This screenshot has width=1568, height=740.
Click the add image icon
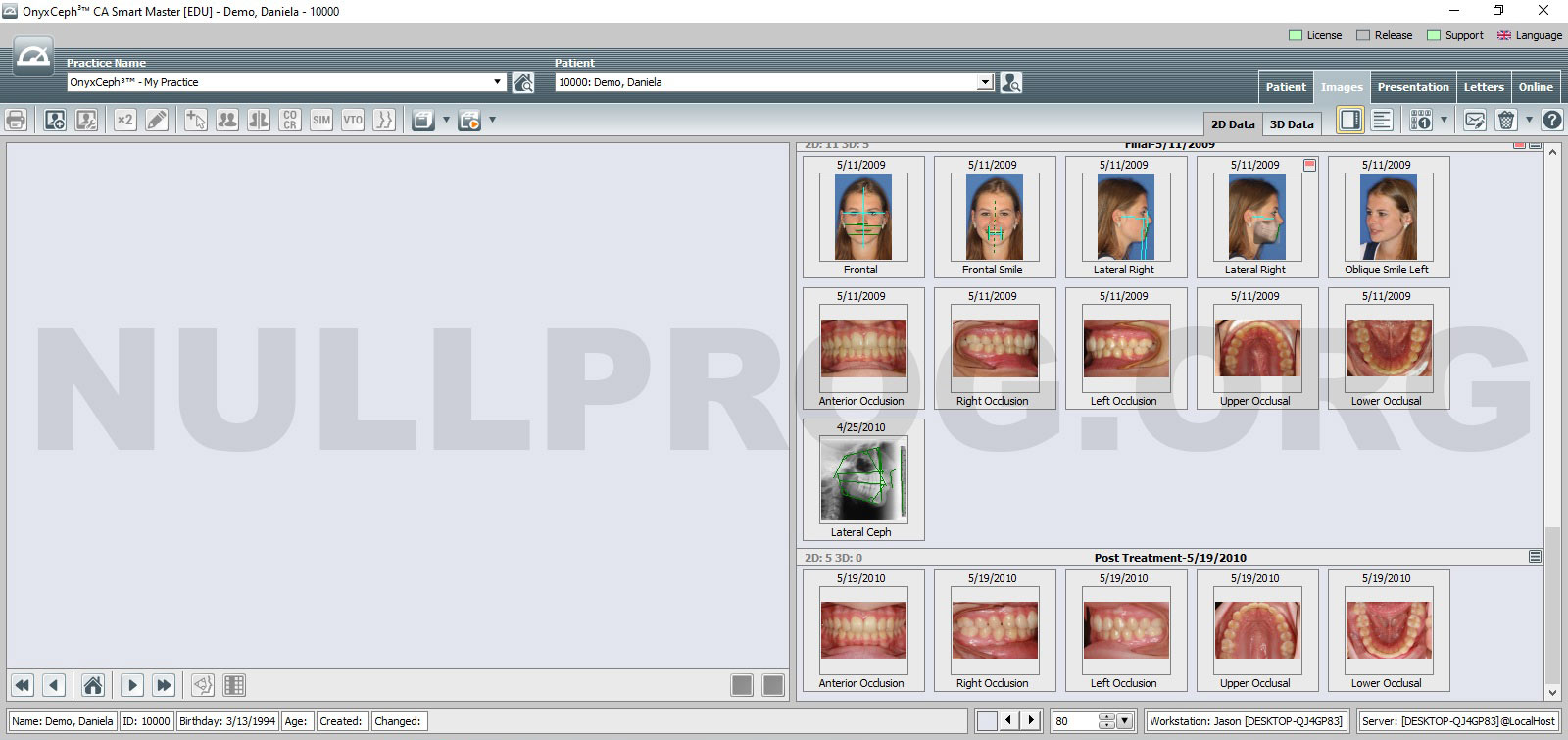pos(55,120)
